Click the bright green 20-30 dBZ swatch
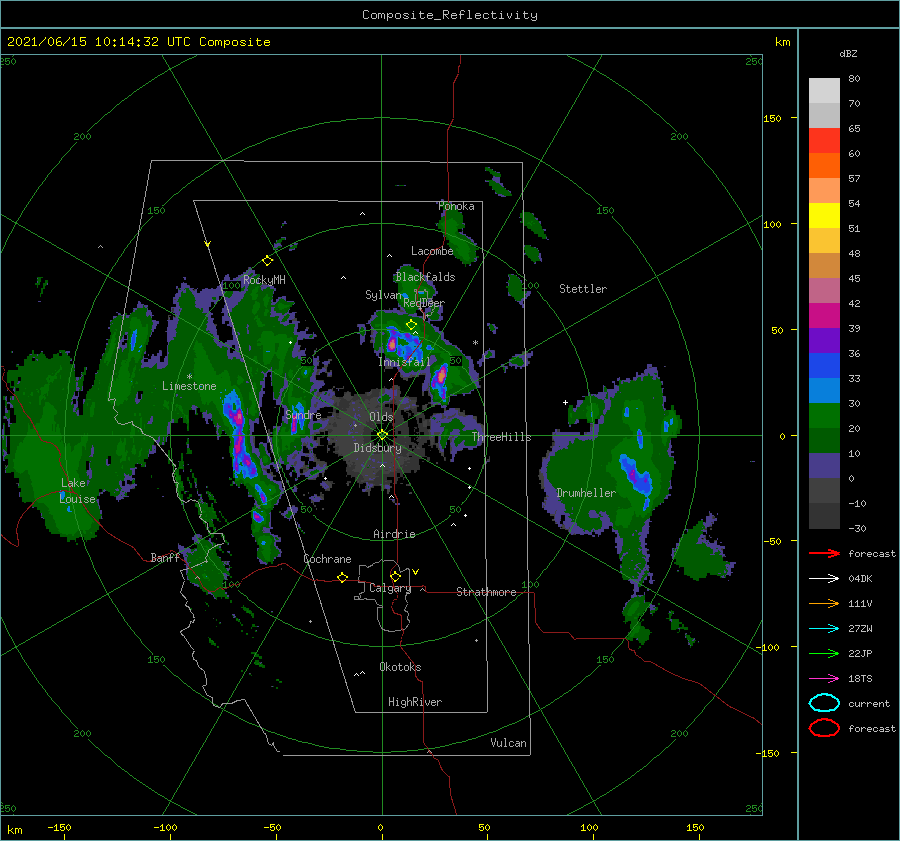The height and width of the screenshot is (841, 900). (824, 416)
